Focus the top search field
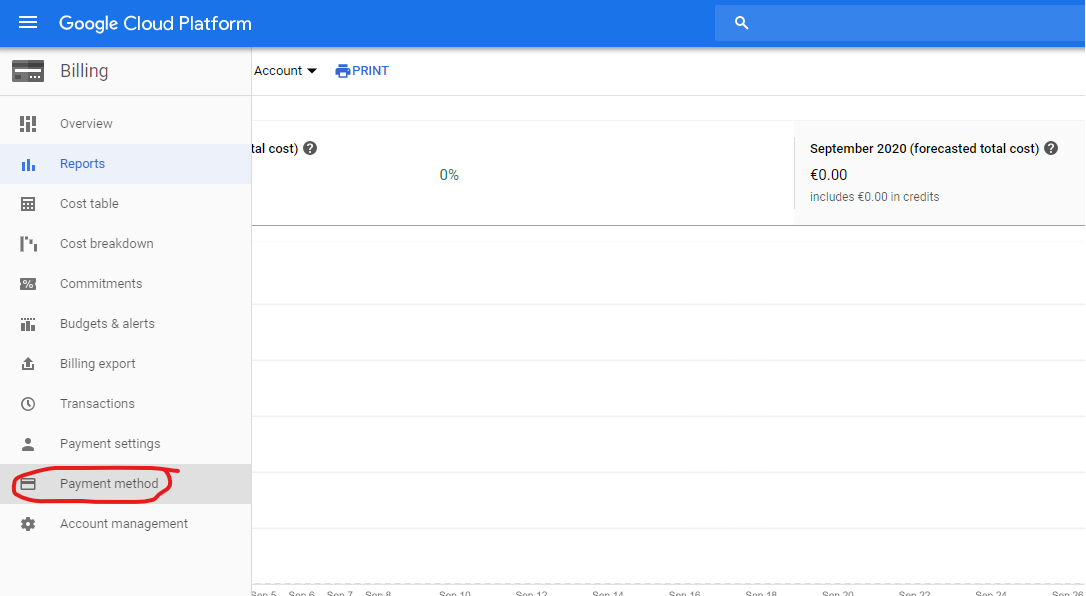This screenshot has width=1086, height=596. (x=900, y=23)
